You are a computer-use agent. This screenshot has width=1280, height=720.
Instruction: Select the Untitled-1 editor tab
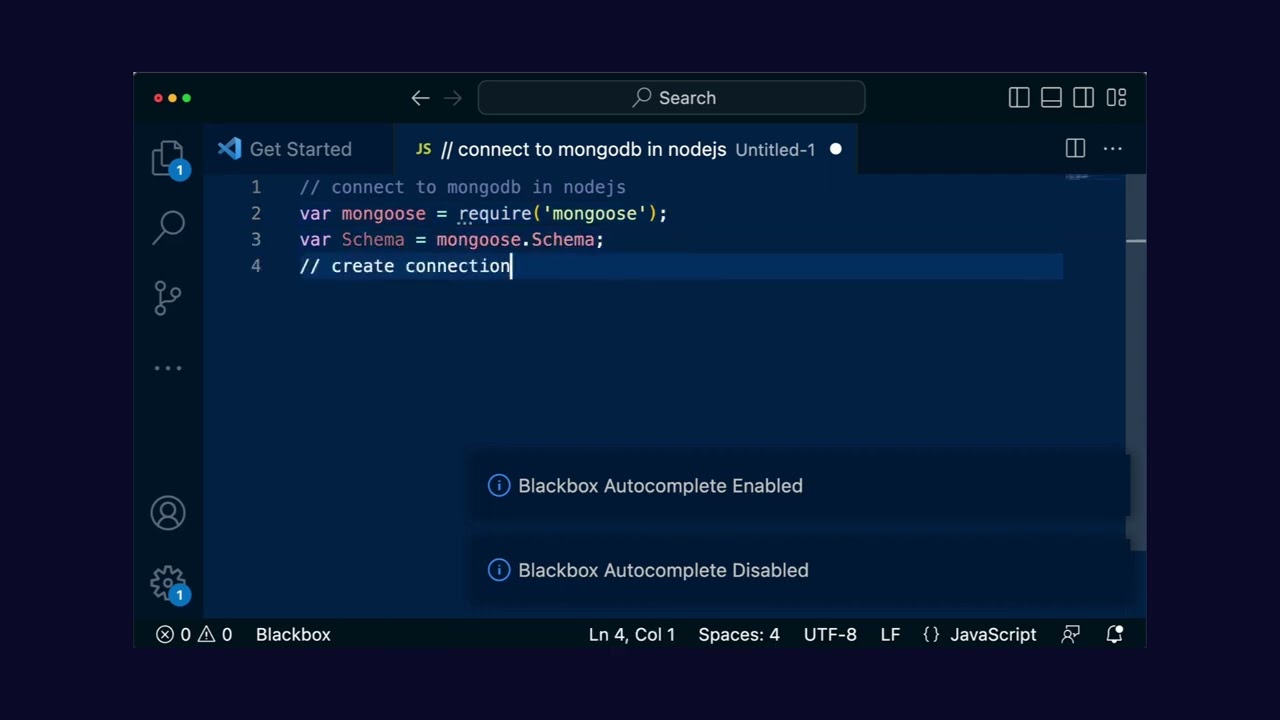[x=775, y=149]
